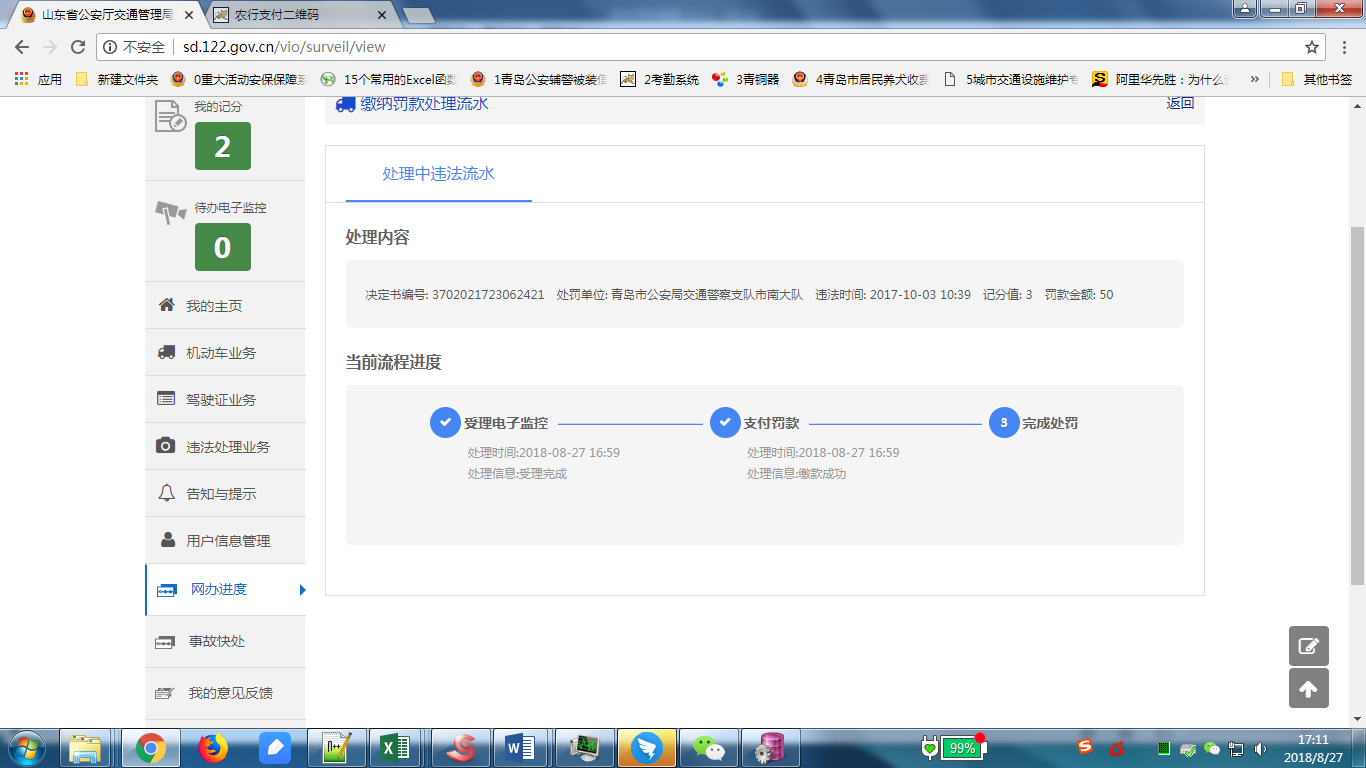The height and width of the screenshot is (768, 1366).
Task: Check the 99% battery indicator in tray
Action: 960,745
